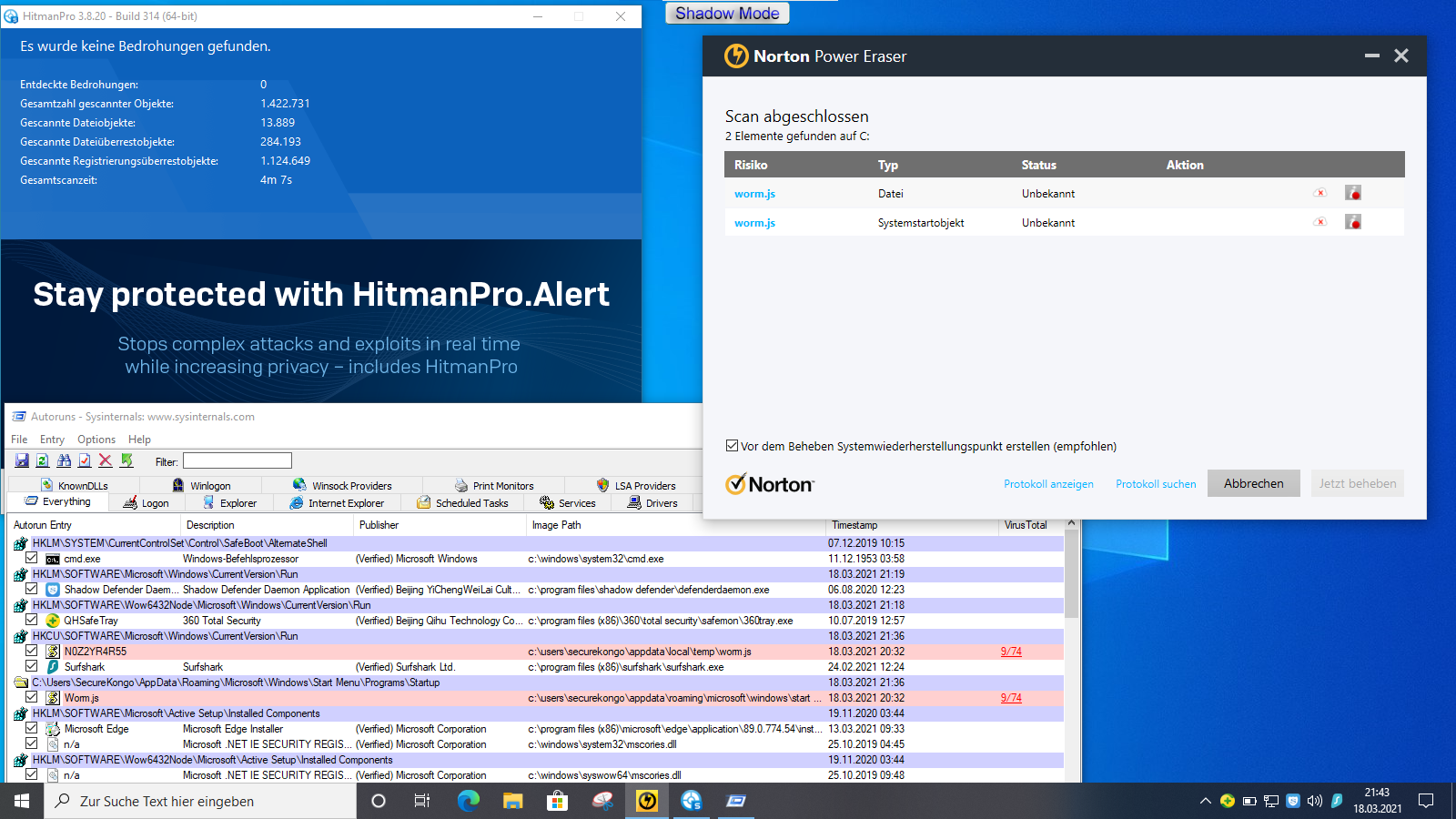Open the Entry menu in Autoruns
Screen dimensions: 1456x819
point(52,440)
